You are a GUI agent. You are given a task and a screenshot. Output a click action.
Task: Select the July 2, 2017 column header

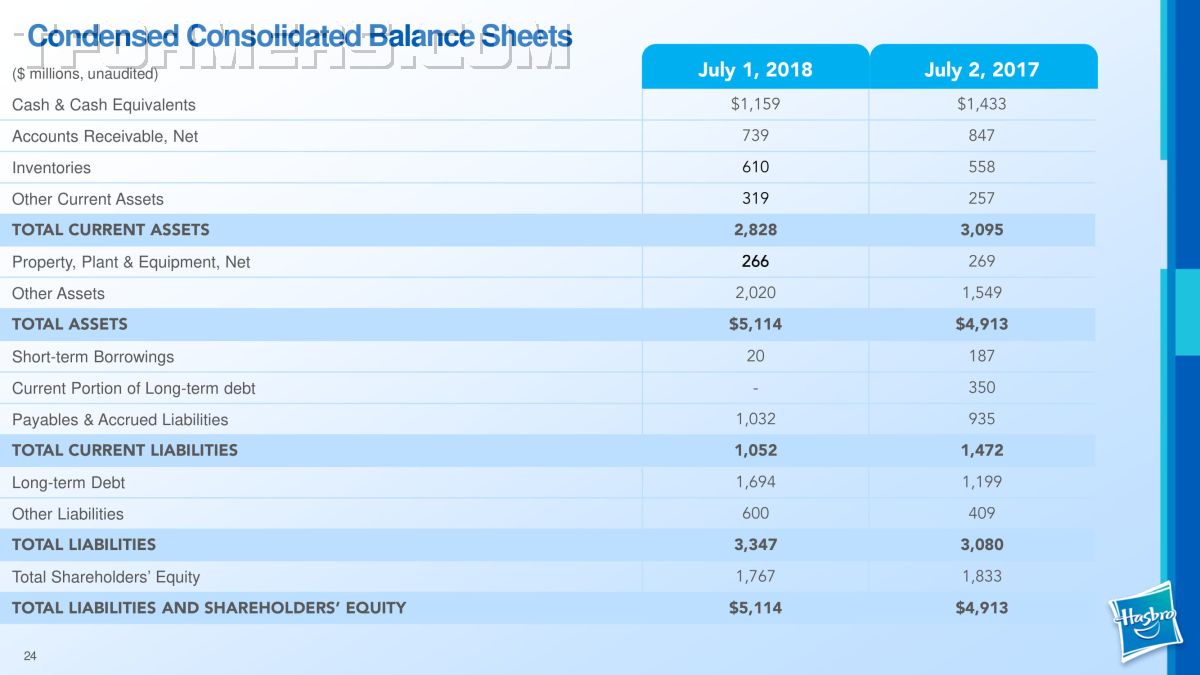coord(982,69)
